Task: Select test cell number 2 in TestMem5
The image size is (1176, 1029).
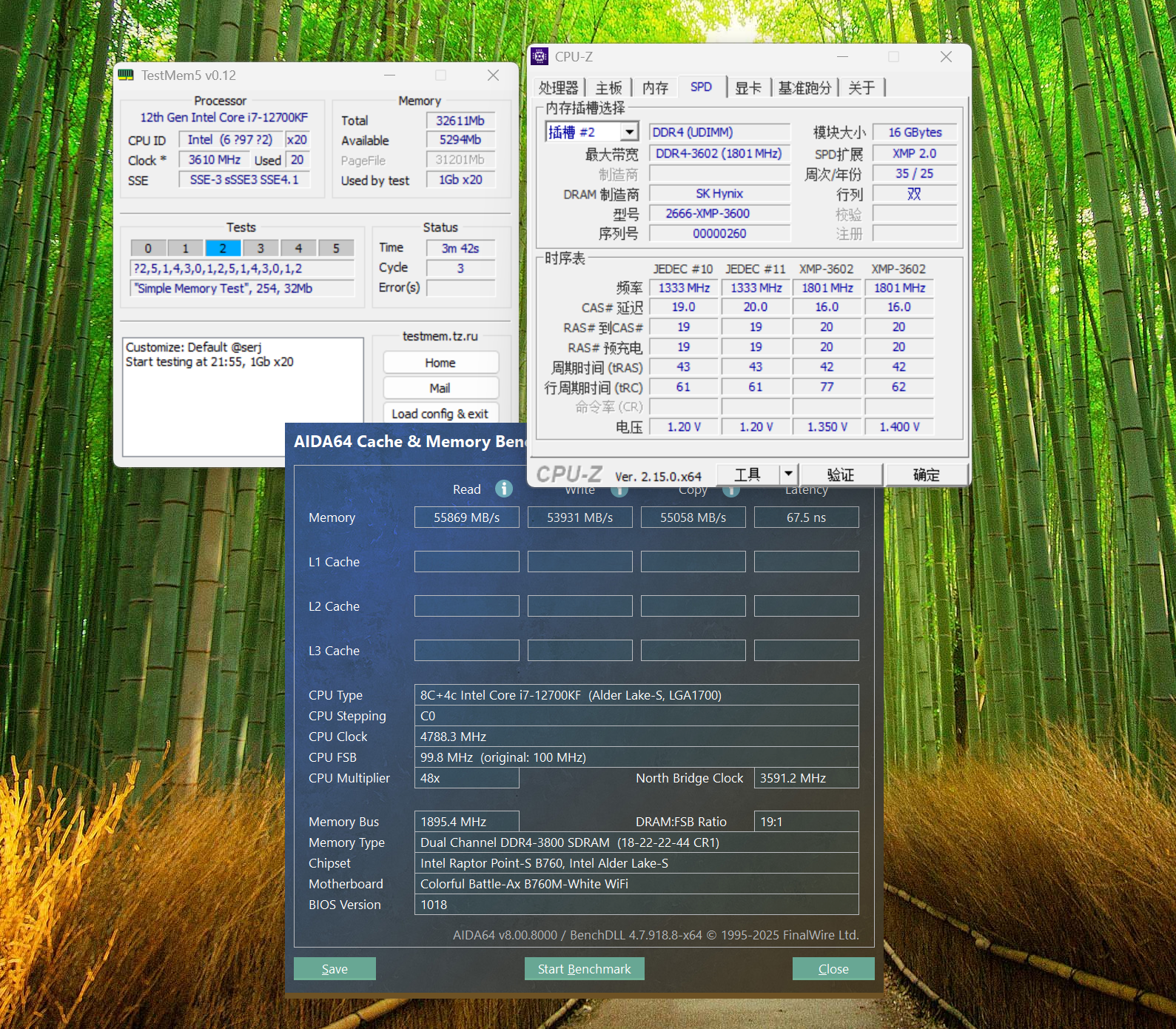Action: click(223, 248)
